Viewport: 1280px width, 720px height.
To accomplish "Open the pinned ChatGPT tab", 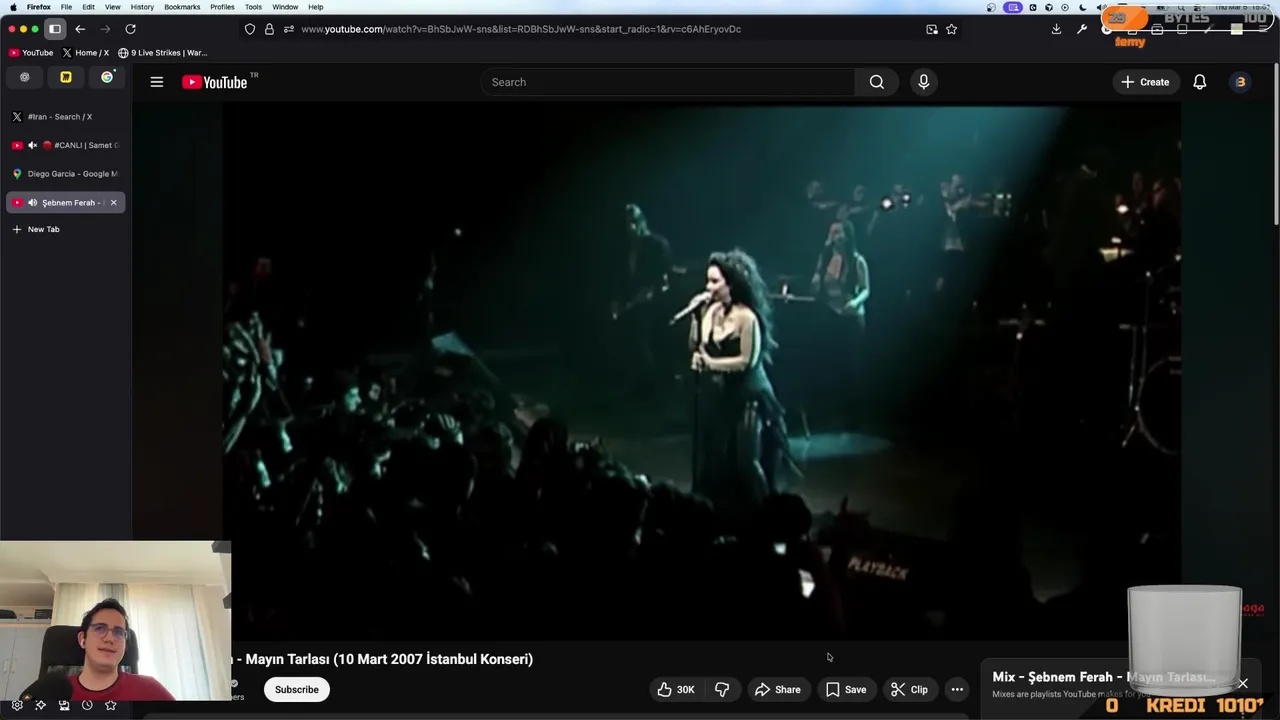I will [24, 77].
